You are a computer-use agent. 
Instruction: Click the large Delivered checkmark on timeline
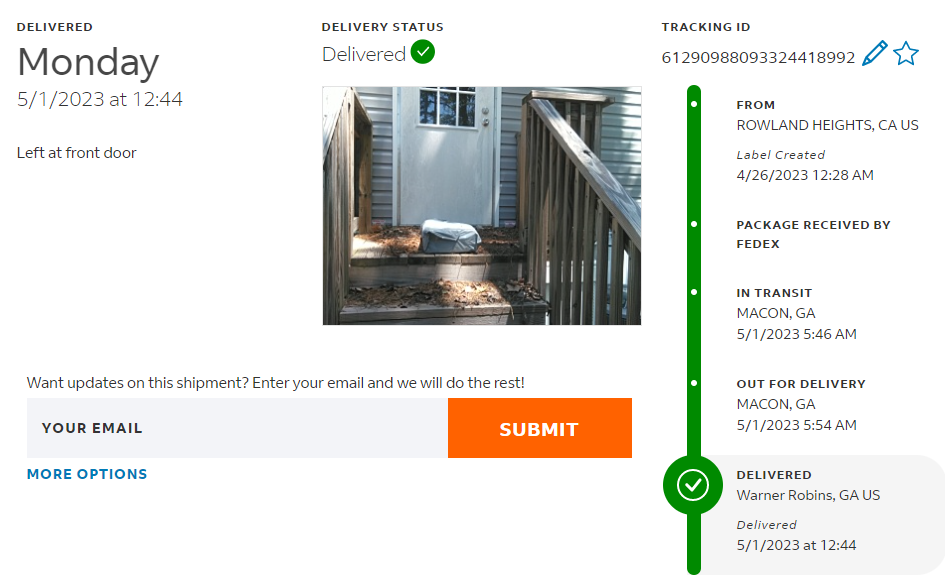pyautogui.click(x=693, y=485)
